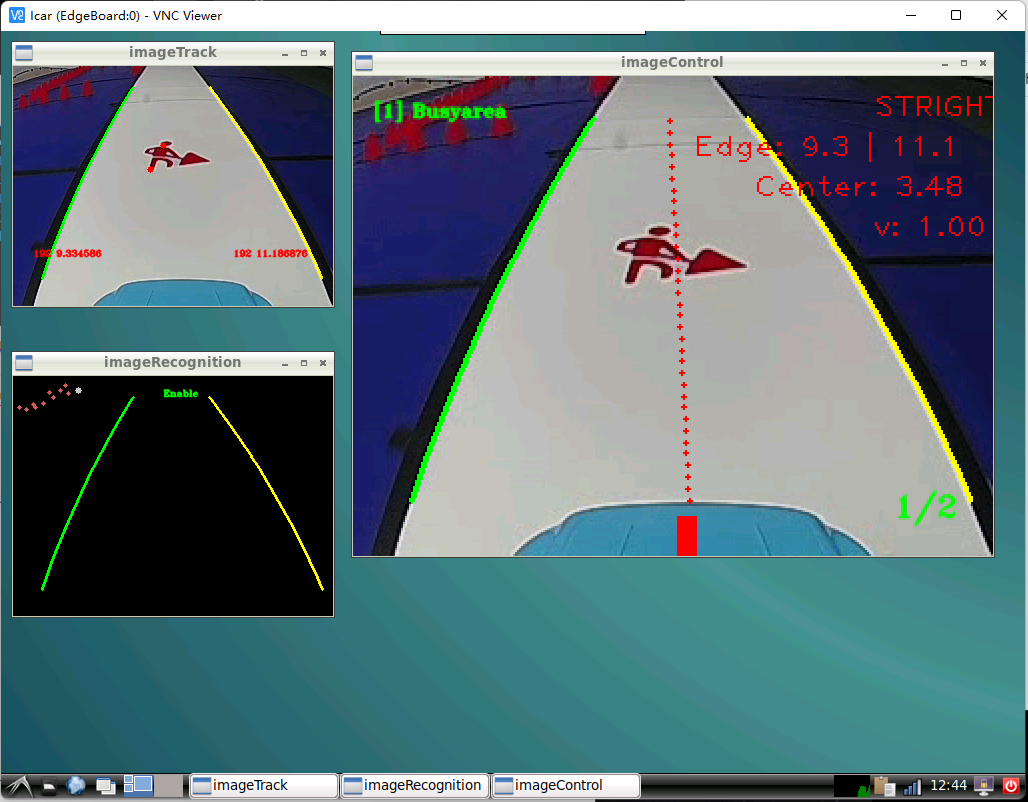Click the imageTrack window title bar
Image resolution: width=1028 pixels, height=802 pixels.
pos(172,52)
